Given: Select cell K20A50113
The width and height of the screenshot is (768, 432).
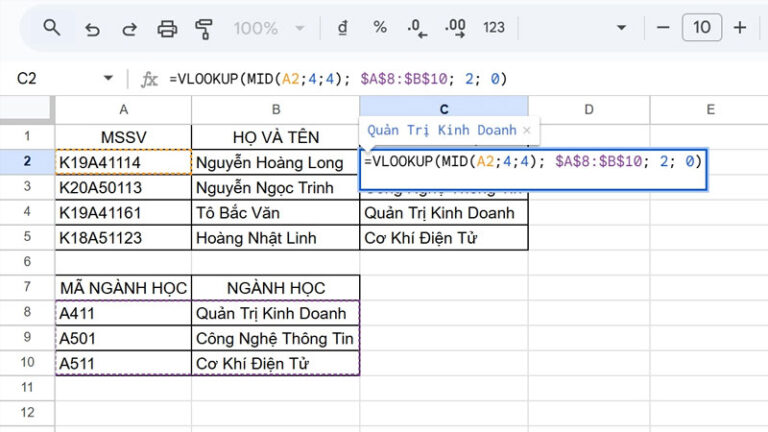Looking at the screenshot, I should click(x=123, y=188).
